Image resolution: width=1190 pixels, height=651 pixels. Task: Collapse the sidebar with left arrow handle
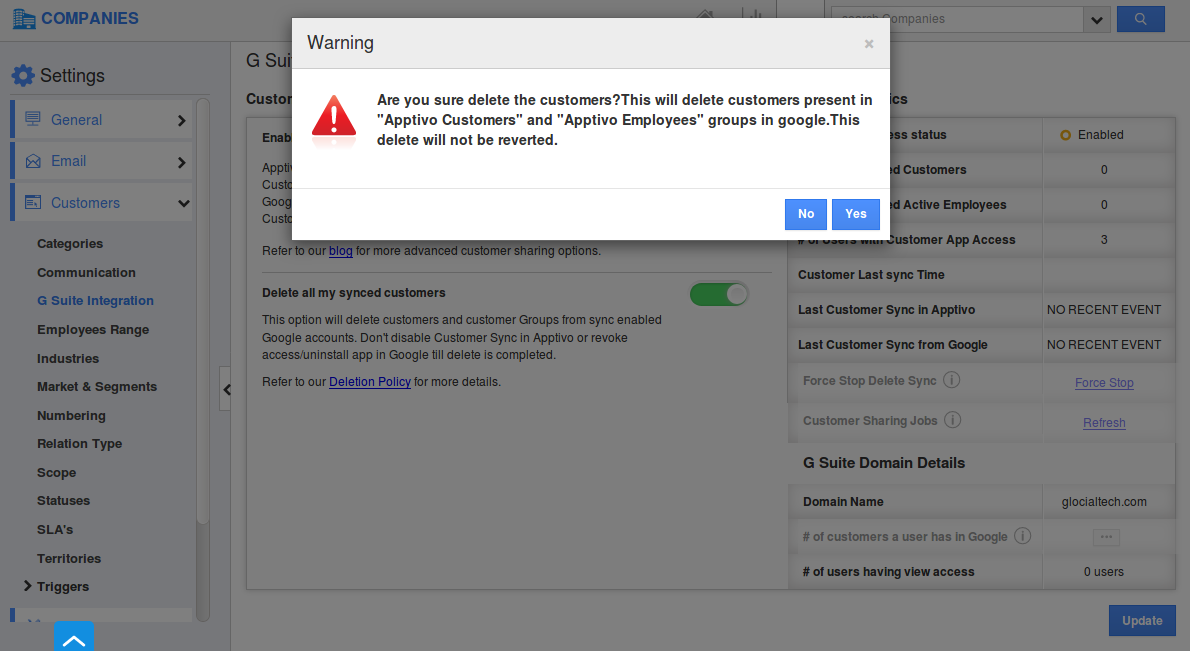pos(225,389)
